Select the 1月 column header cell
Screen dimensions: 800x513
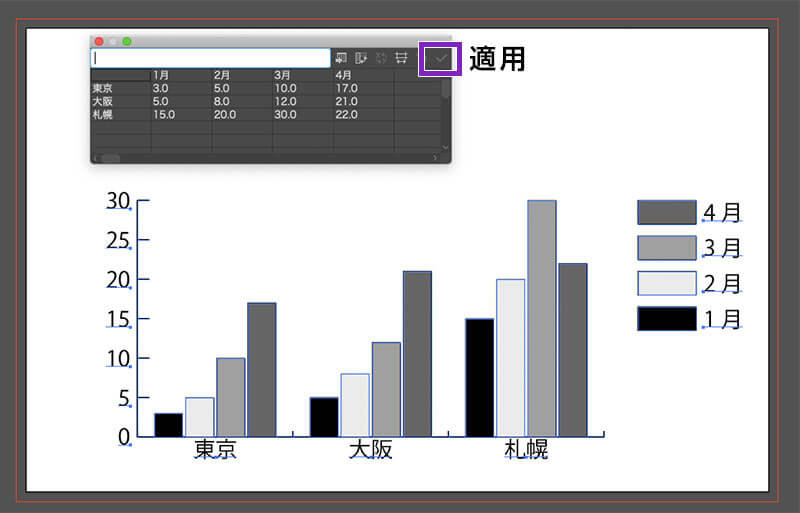point(181,75)
